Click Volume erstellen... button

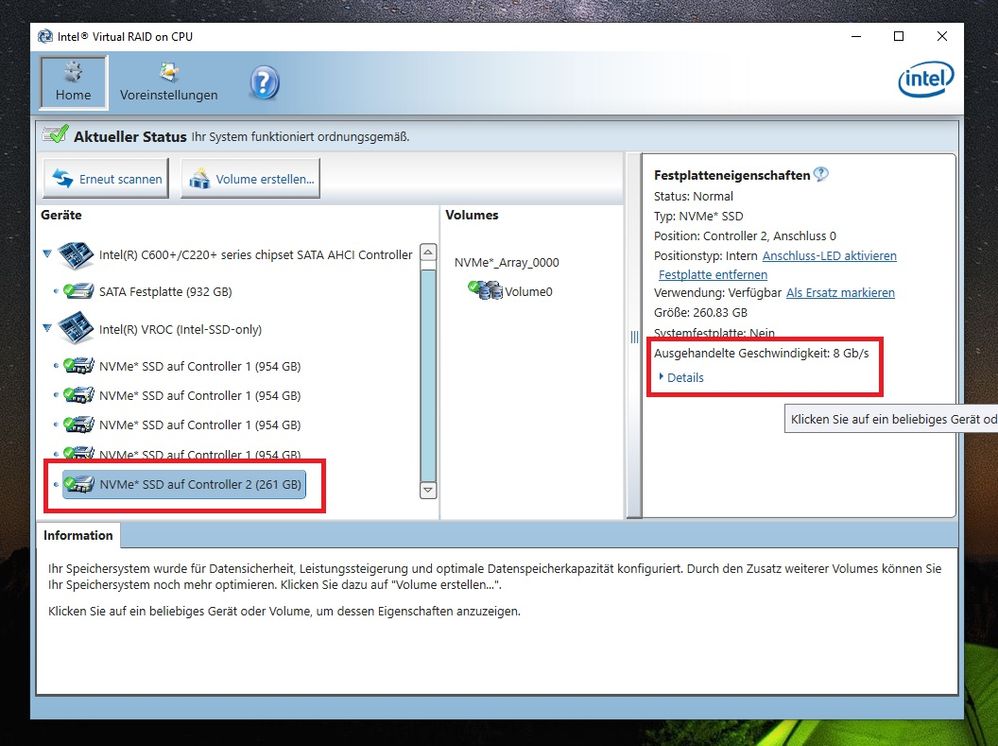pyautogui.click(x=251, y=179)
